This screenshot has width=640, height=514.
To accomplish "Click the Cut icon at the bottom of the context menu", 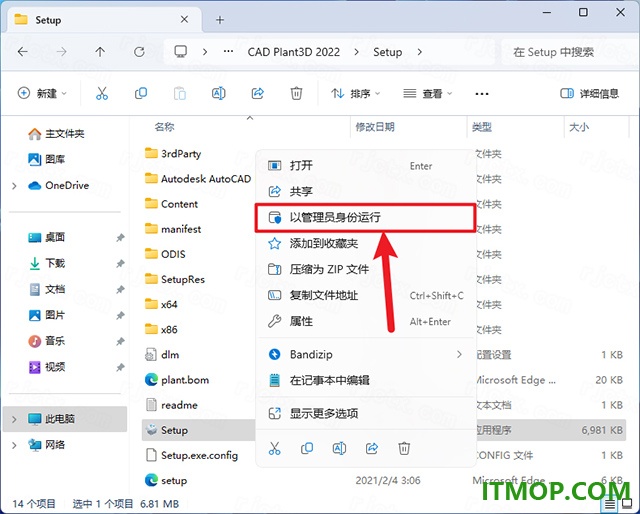I will [275, 448].
